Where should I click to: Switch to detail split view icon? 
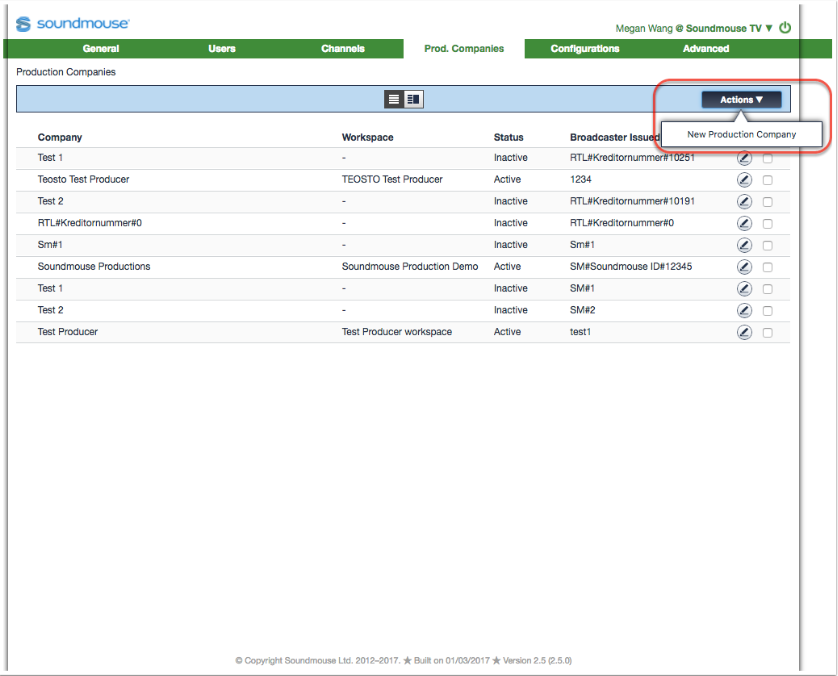[413, 99]
